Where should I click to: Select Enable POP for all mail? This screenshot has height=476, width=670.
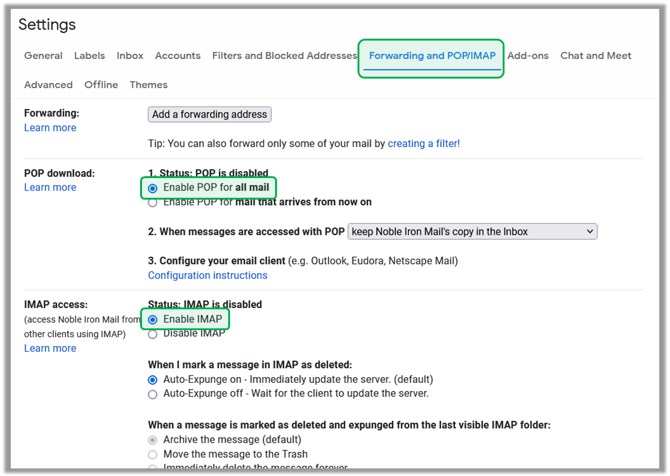point(153,188)
